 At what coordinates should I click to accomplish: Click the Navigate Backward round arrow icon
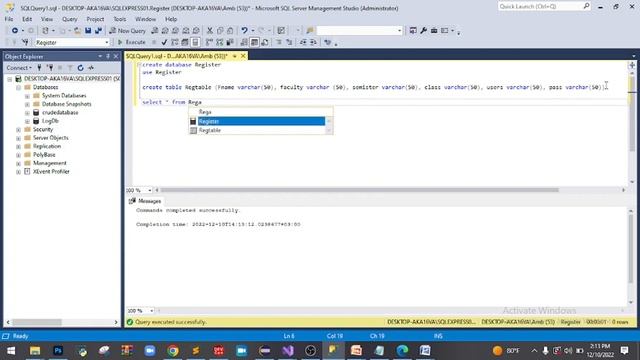click(x=15, y=31)
